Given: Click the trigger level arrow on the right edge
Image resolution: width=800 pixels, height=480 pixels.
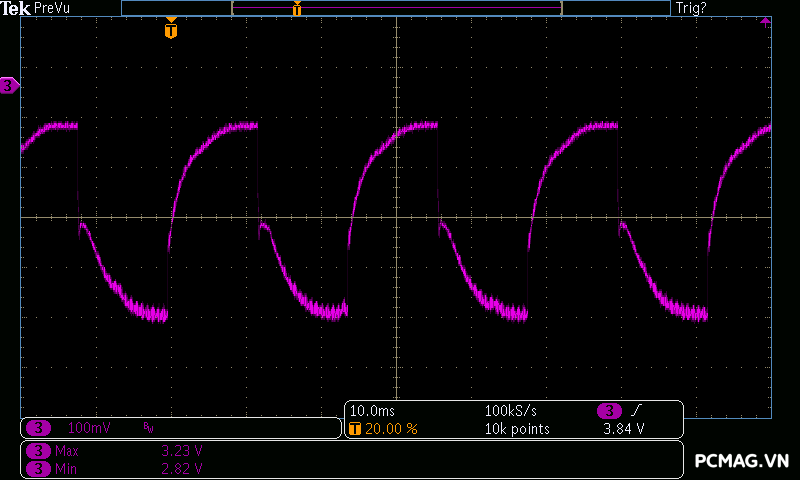Looking at the screenshot, I should (765, 21).
